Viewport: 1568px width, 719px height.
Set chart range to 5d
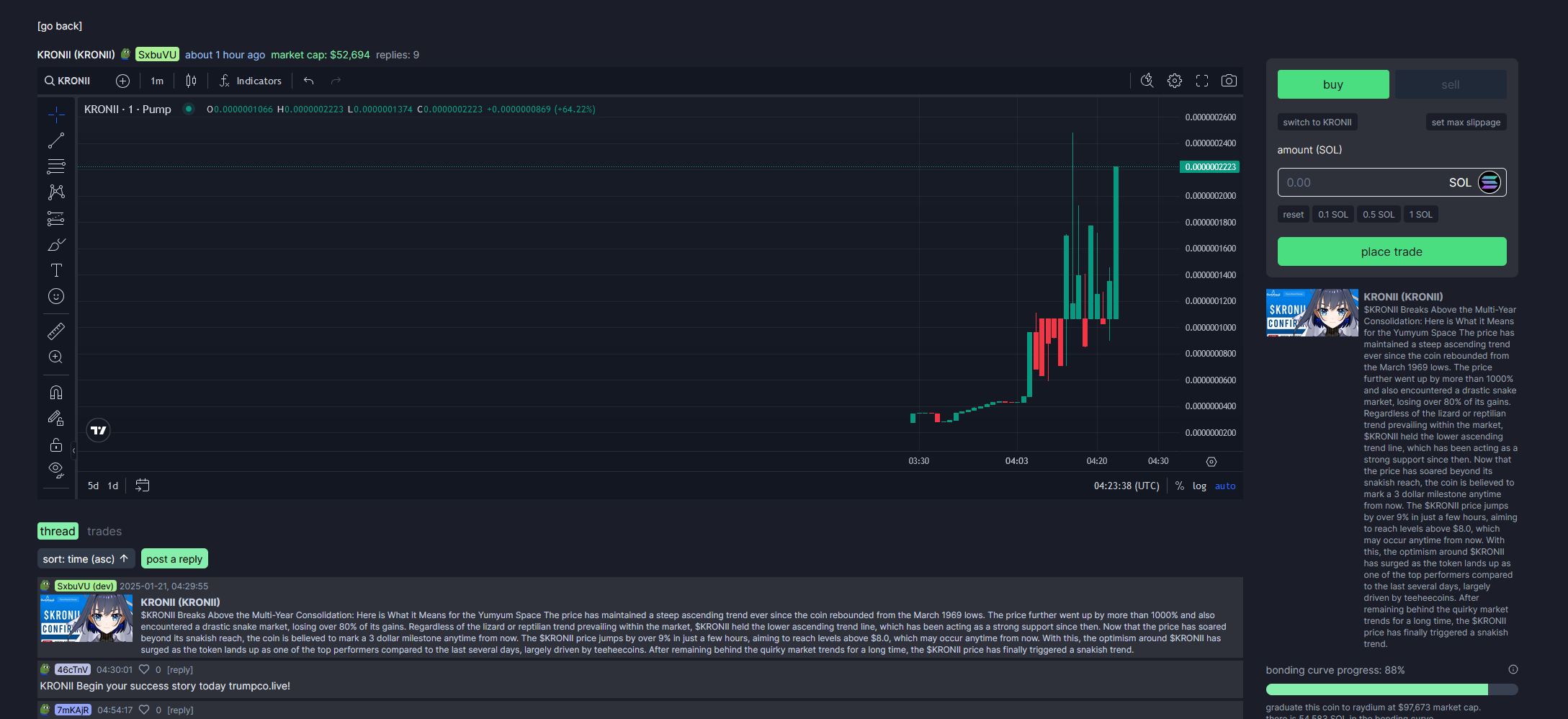(94, 486)
